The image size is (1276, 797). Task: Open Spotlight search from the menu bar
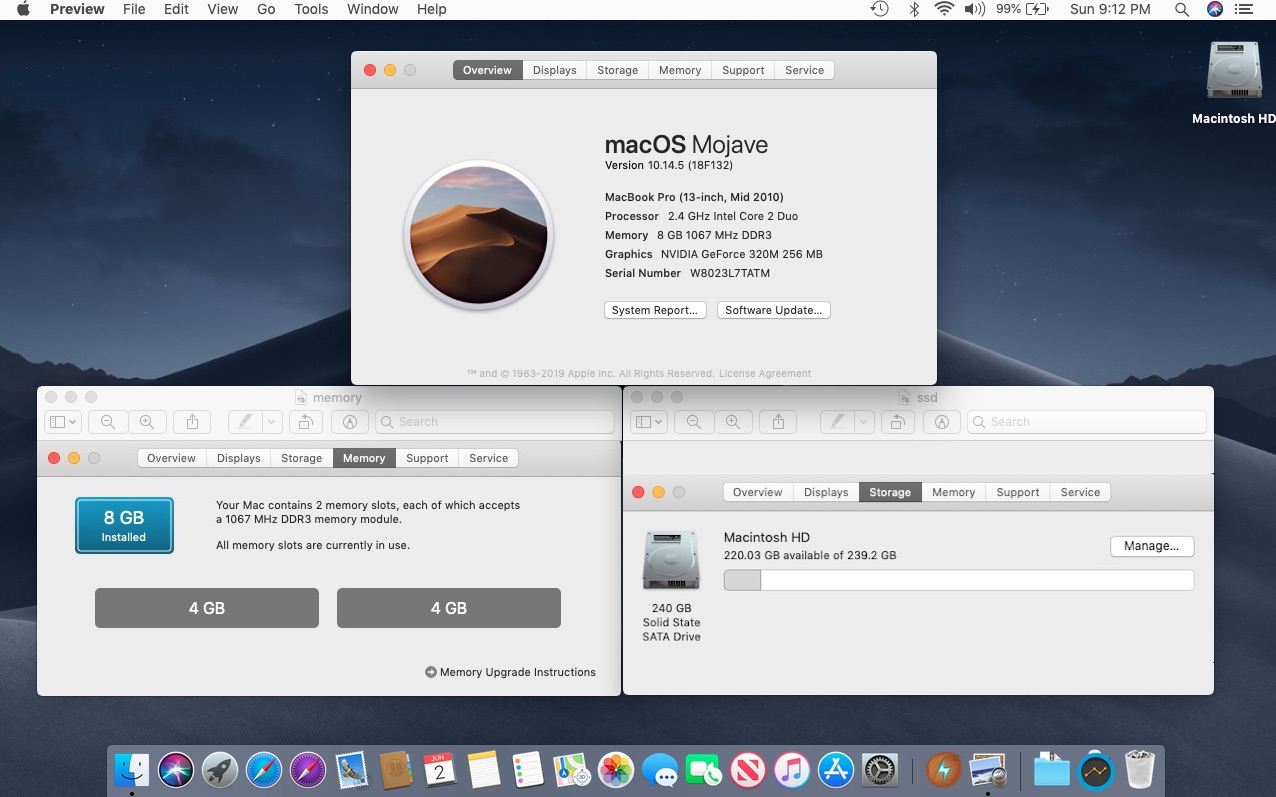[1182, 9]
